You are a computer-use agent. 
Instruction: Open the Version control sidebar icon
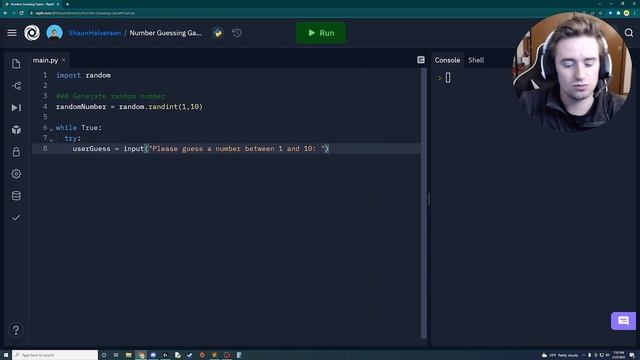click(x=16, y=86)
